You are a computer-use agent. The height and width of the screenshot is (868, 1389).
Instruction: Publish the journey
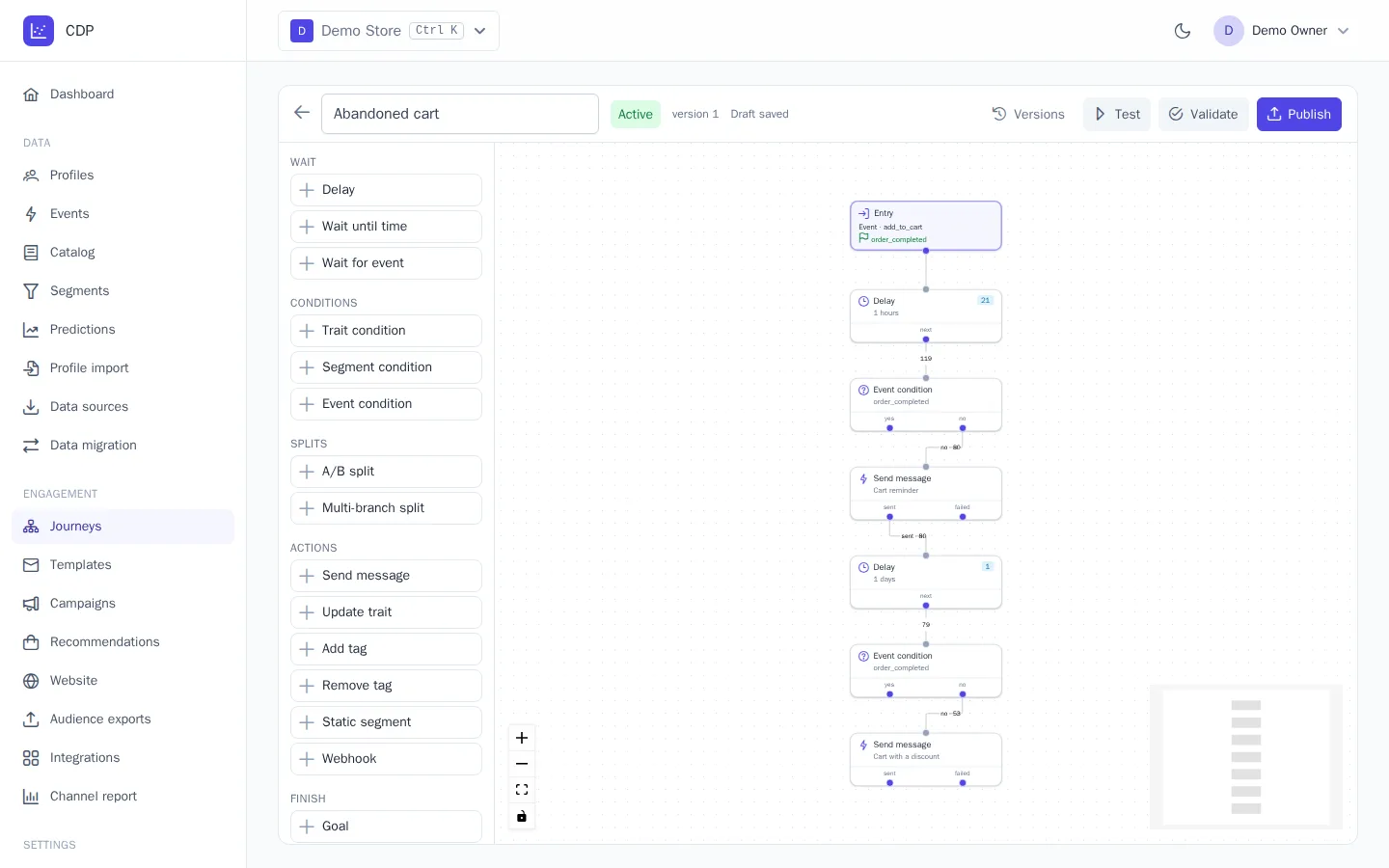[x=1298, y=114]
